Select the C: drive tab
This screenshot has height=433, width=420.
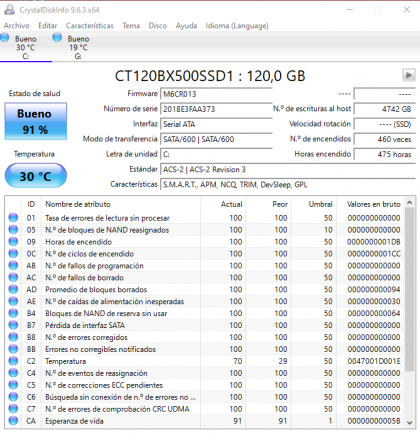pyautogui.click(x=26, y=47)
